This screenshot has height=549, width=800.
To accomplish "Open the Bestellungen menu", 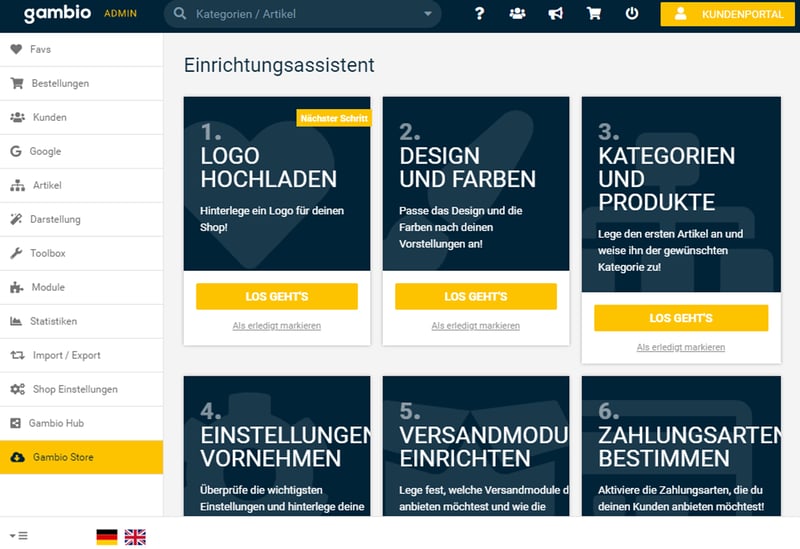I will [82, 83].
